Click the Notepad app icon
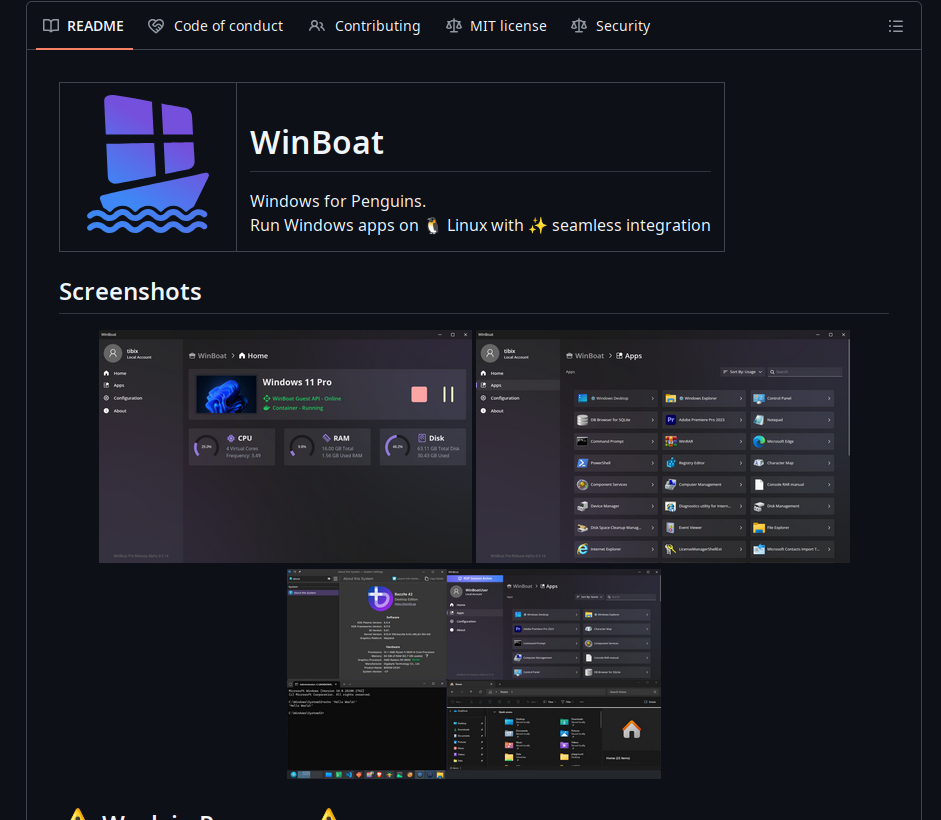Image resolution: width=941 pixels, height=820 pixels. (759, 420)
